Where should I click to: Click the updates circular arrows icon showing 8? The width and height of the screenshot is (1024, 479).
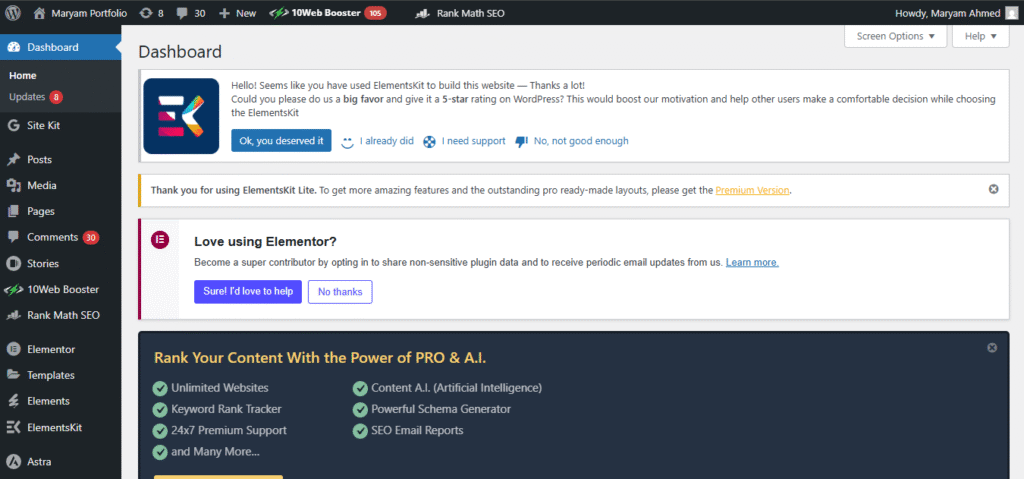tap(146, 12)
